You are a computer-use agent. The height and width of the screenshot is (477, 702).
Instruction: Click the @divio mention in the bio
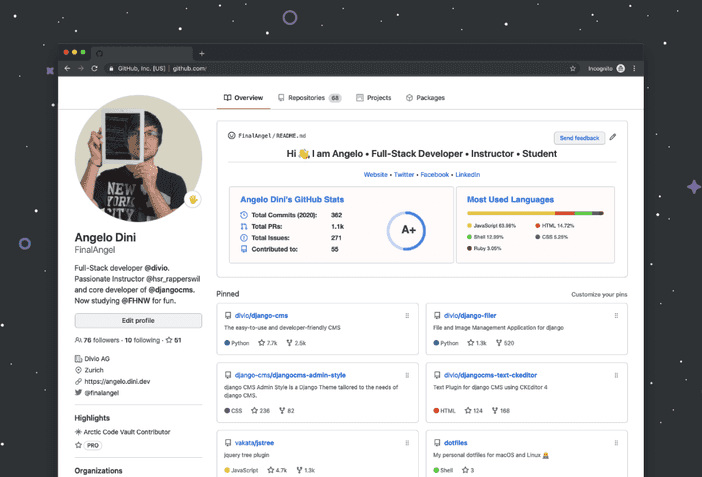[x=156, y=268]
